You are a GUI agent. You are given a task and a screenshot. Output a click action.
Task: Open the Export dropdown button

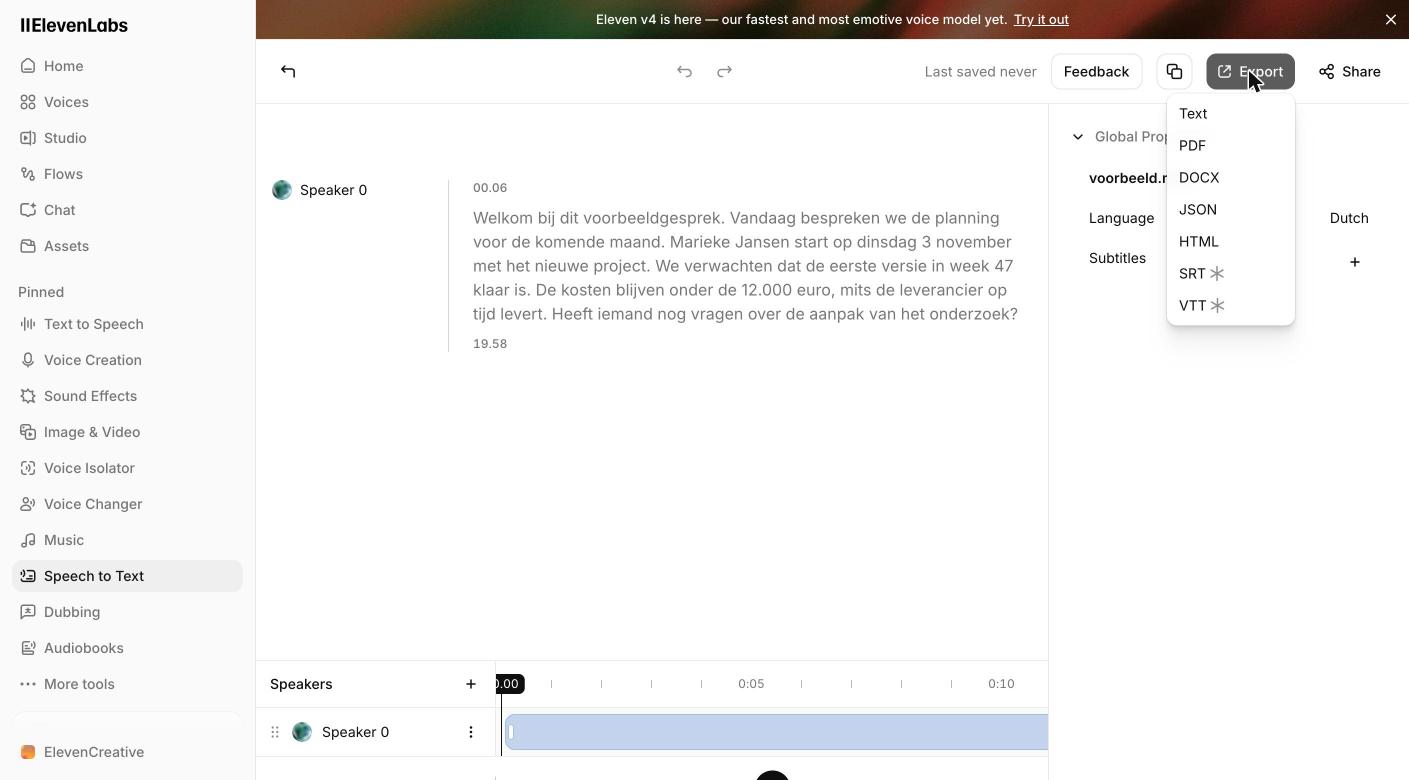click(1250, 71)
